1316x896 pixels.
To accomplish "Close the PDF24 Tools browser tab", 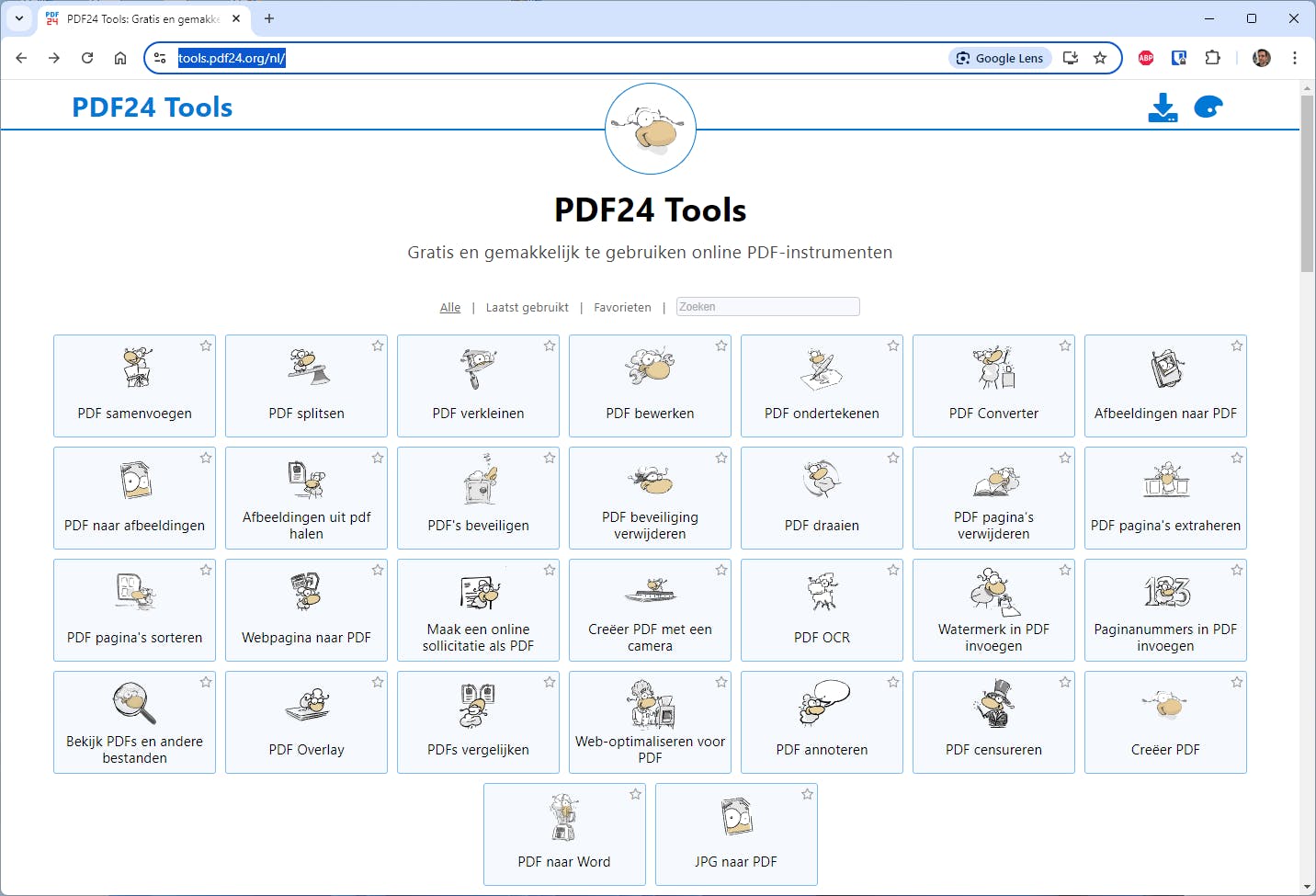I will point(236,18).
